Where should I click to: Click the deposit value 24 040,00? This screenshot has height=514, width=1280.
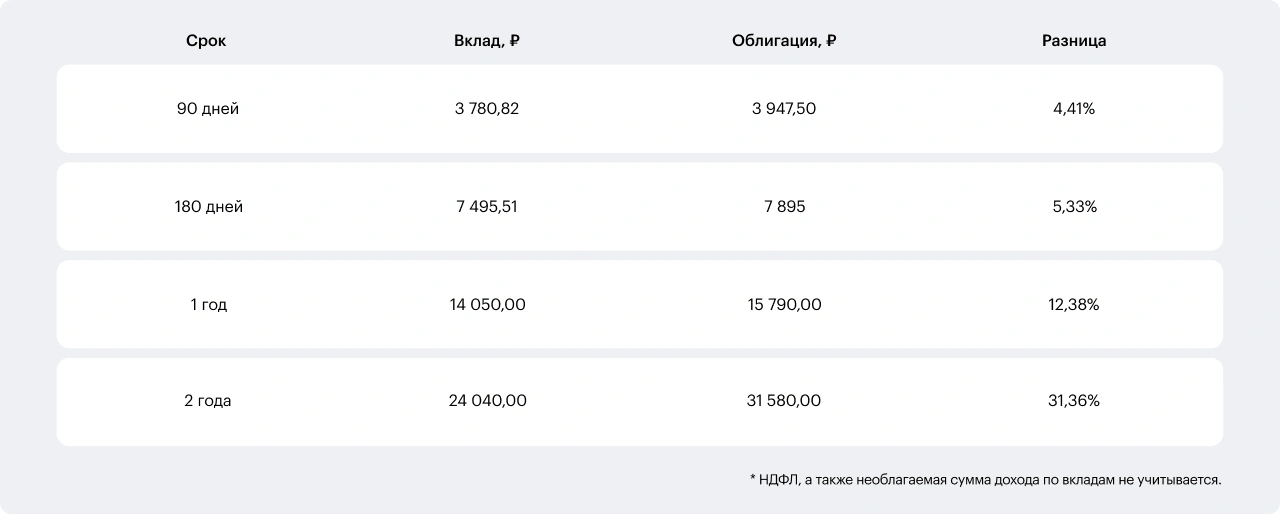487,401
